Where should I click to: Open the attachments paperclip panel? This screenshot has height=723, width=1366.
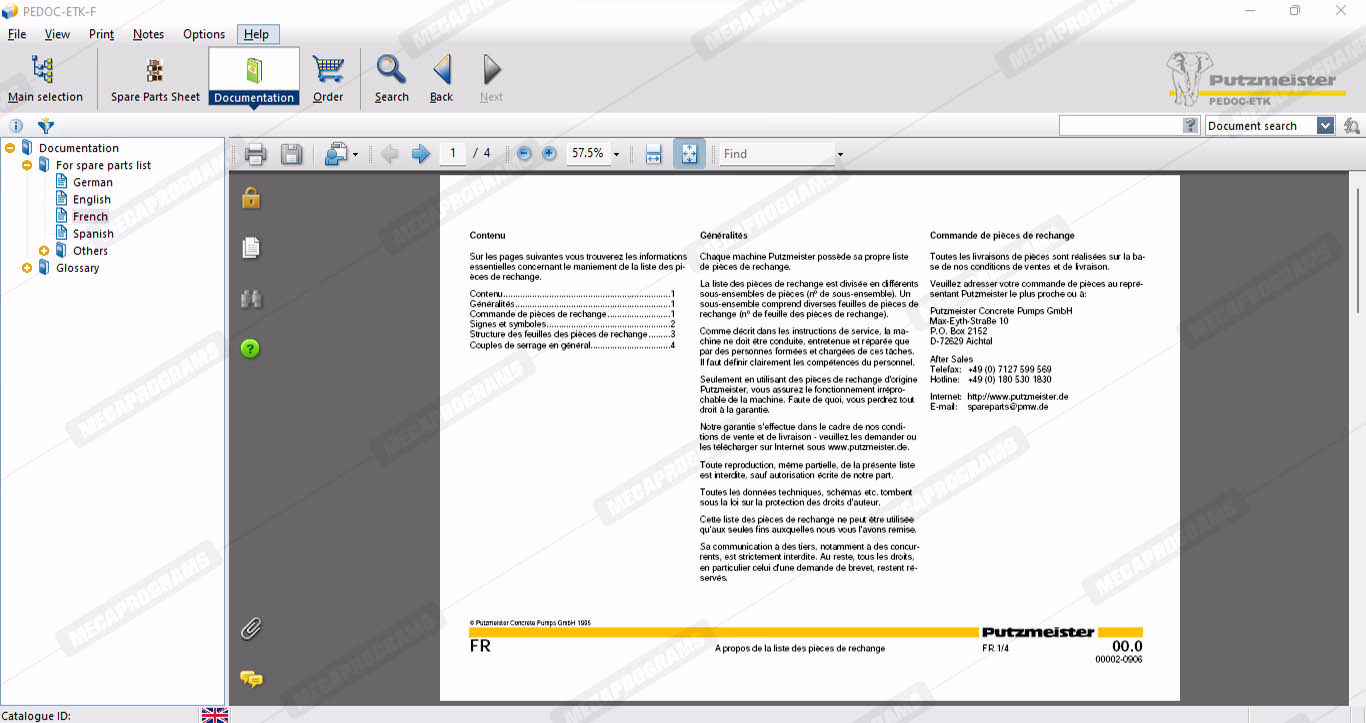coord(251,629)
